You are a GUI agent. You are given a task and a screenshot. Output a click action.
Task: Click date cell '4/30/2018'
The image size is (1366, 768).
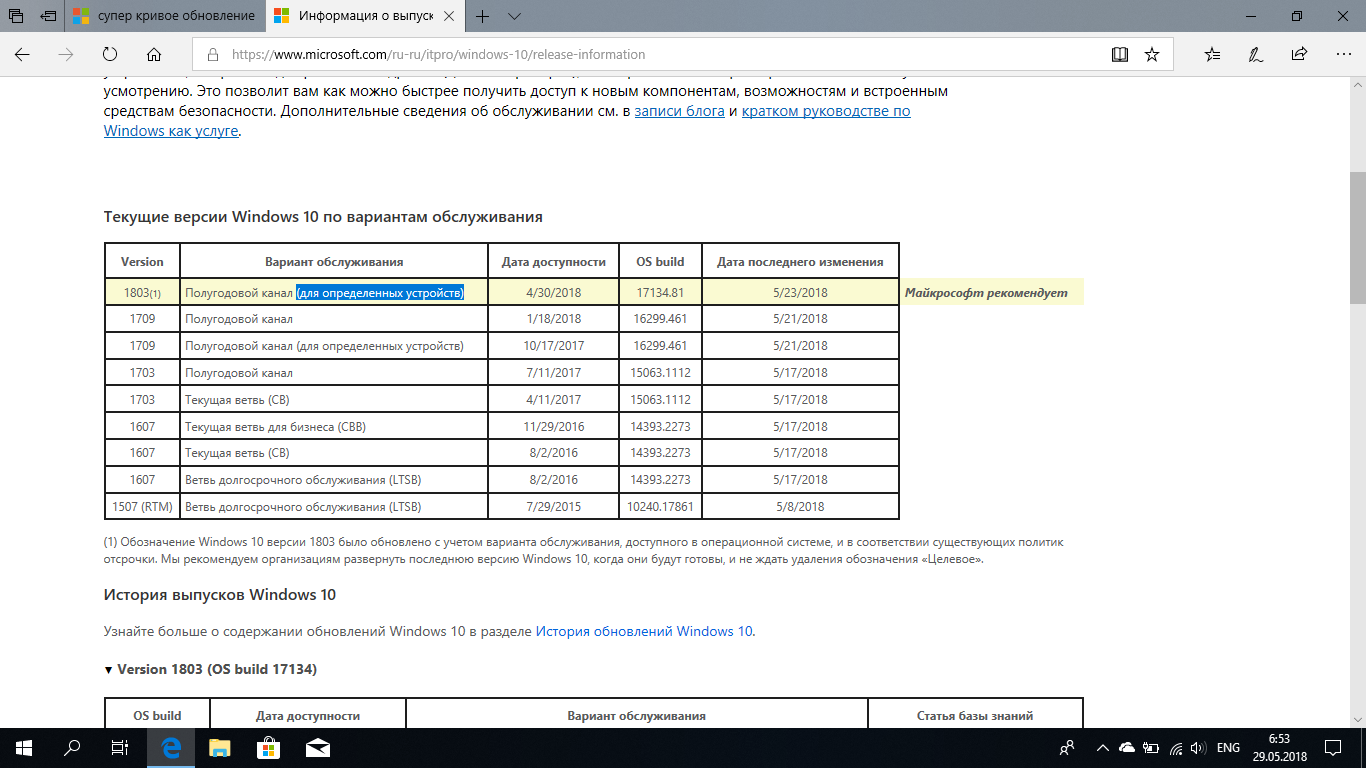point(553,293)
